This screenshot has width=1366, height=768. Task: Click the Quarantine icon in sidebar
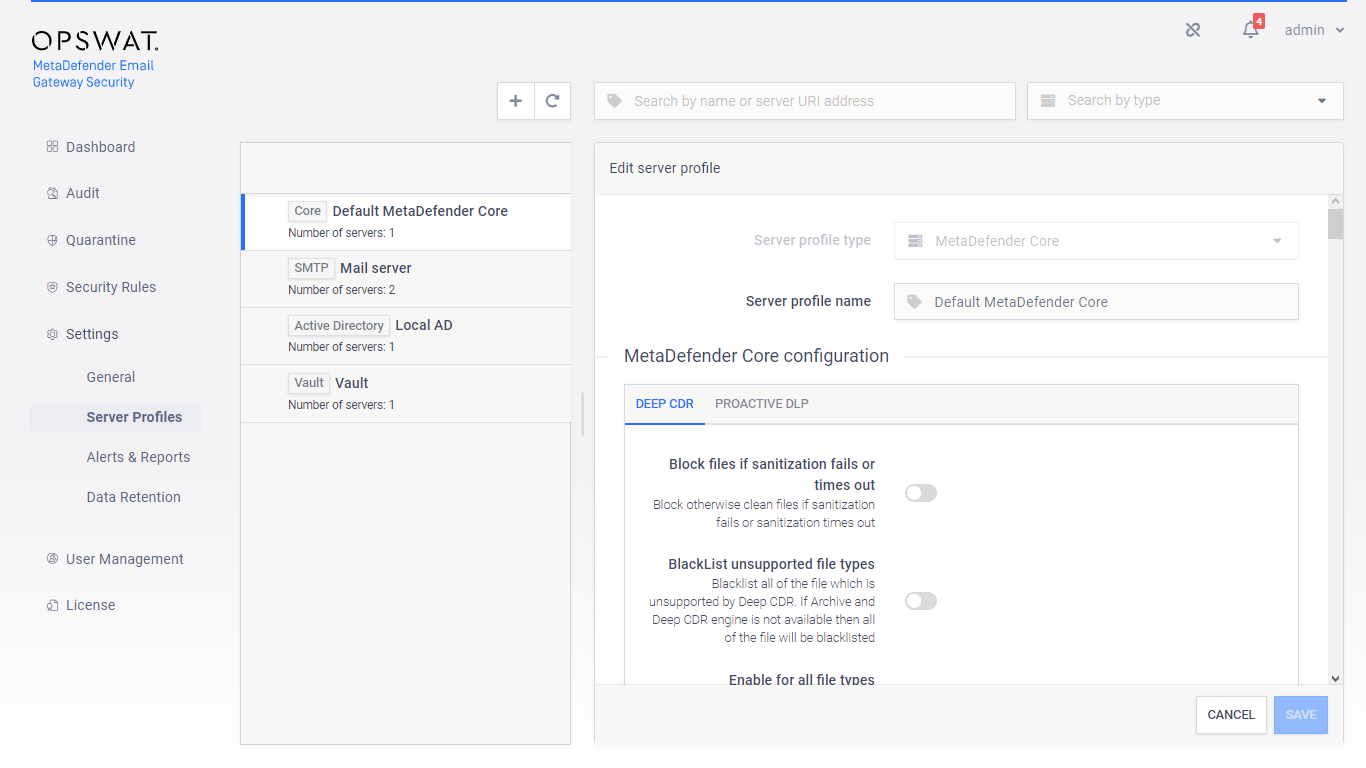pyautogui.click(x=52, y=240)
